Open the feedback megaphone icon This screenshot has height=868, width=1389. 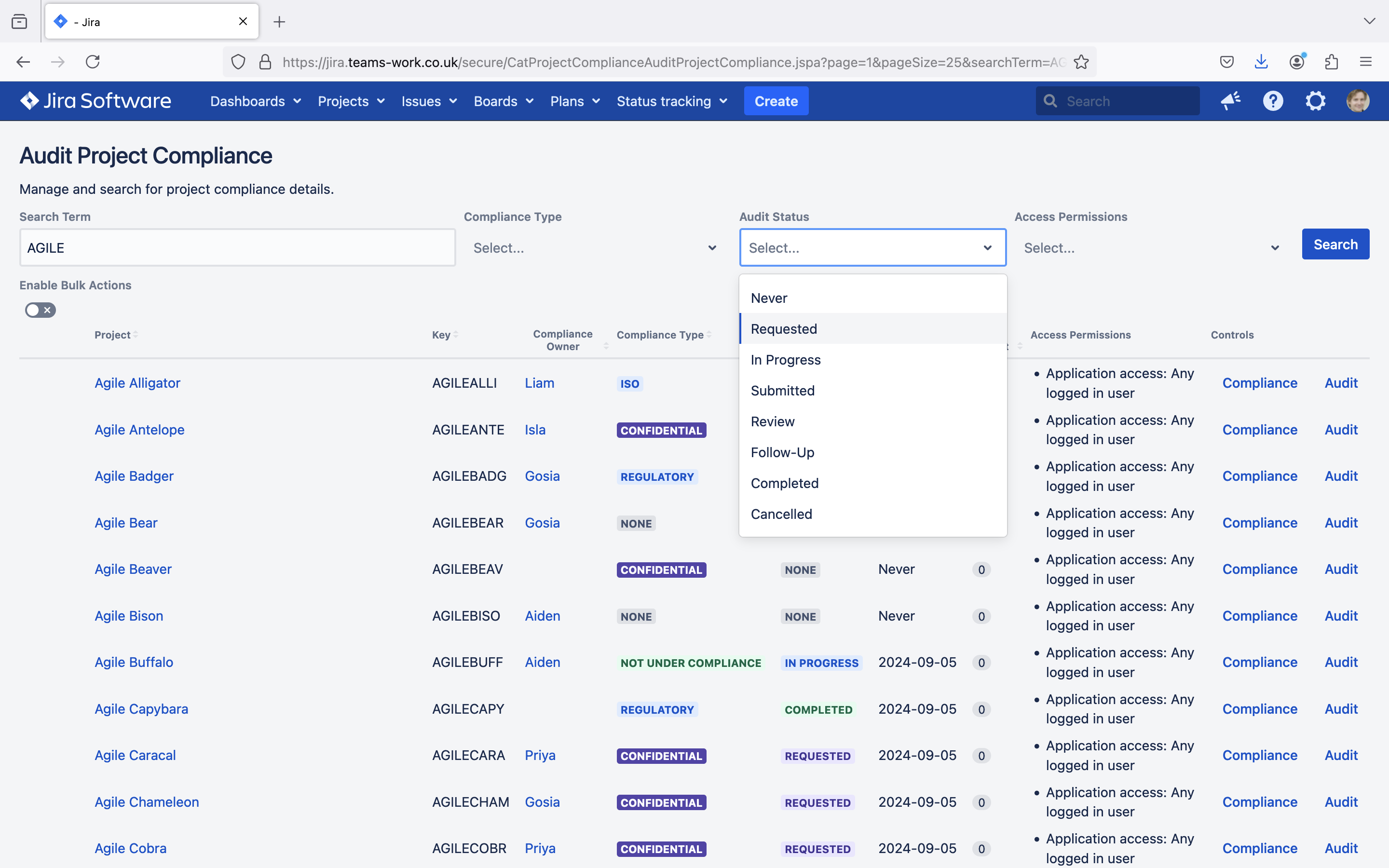[x=1230, y=101]
